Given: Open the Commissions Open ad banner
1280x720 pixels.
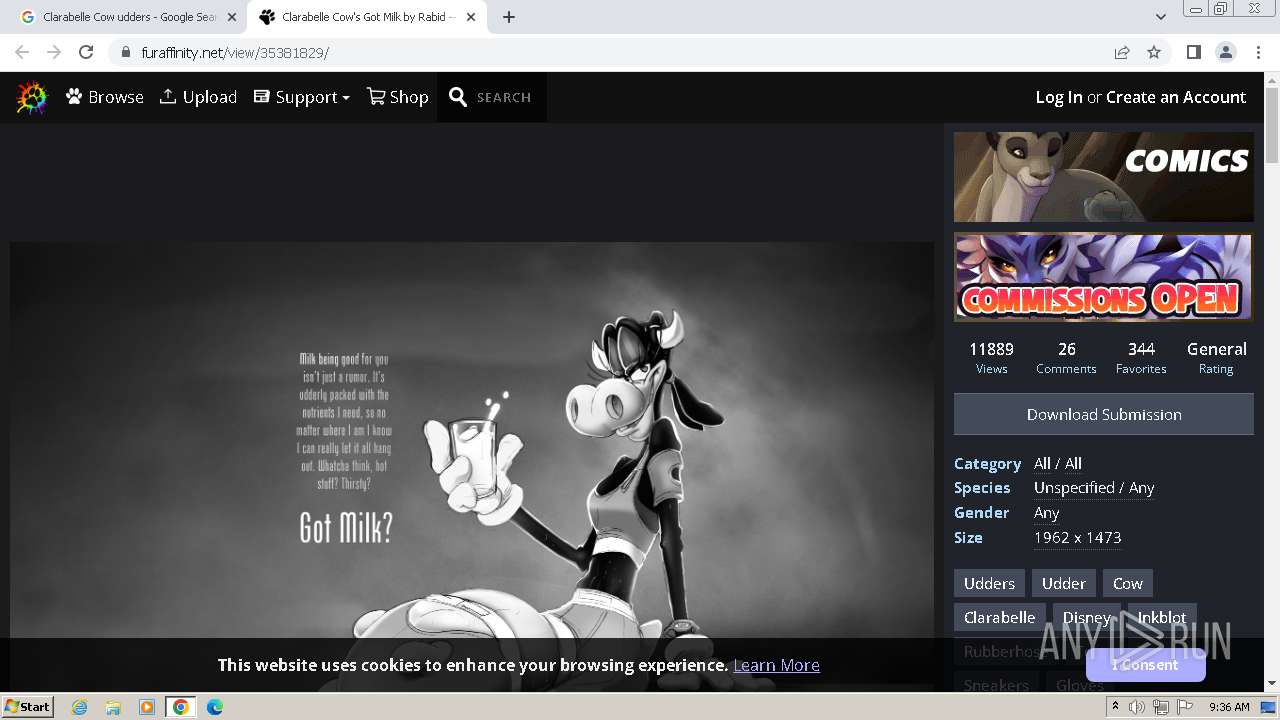Looking at the screenshot, I should [x=1104, y=277].
